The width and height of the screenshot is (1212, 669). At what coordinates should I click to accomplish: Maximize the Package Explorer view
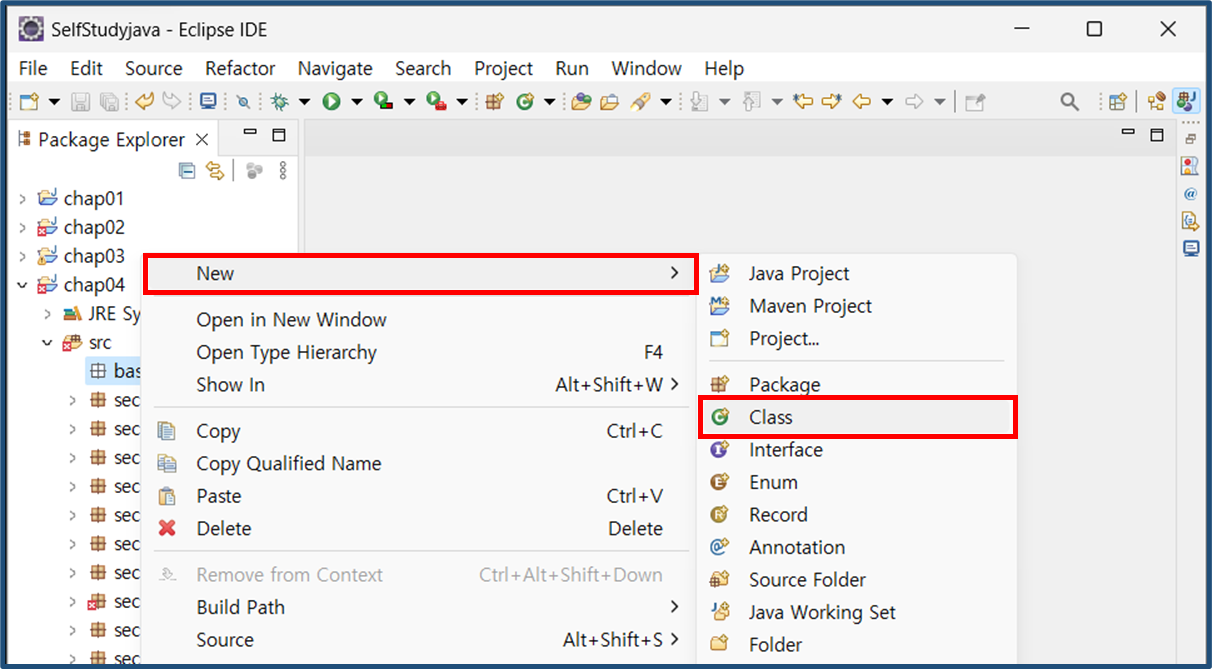(279, 135)
